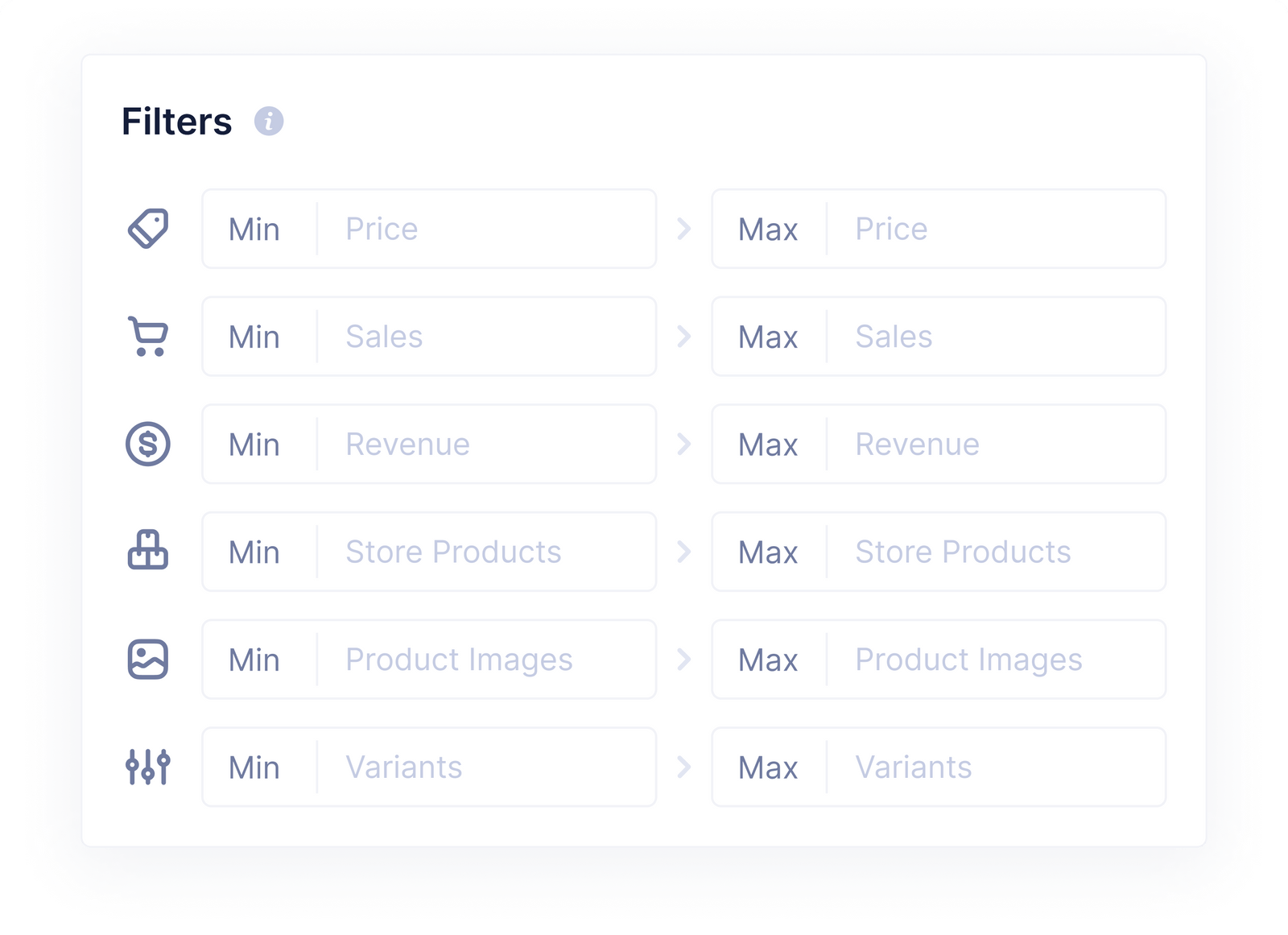The height and width of the screenshot is (935, 1288).
Task: Click the price tag icon
Action: [148, 229]
